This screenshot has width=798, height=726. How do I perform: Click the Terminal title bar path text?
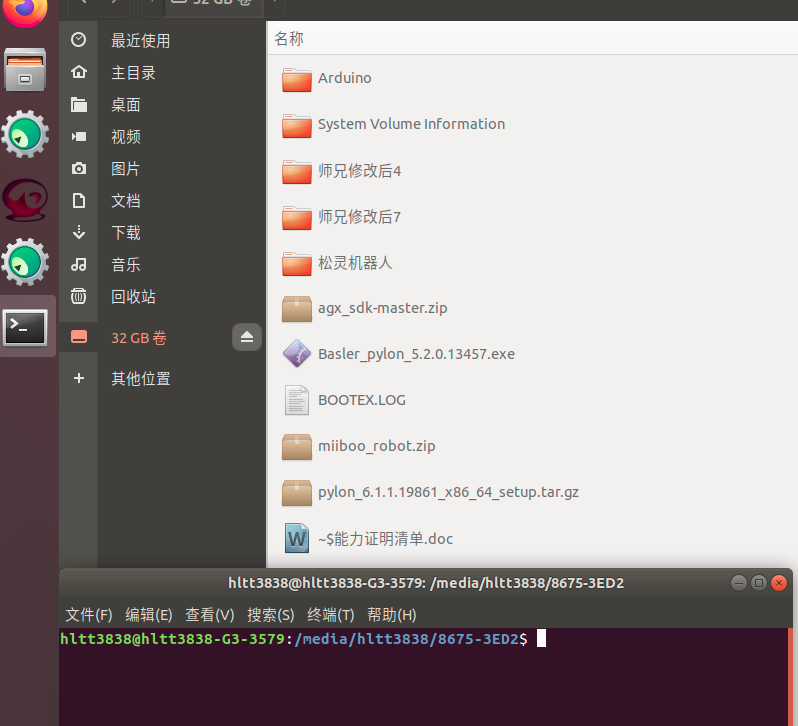coord(426,583)
